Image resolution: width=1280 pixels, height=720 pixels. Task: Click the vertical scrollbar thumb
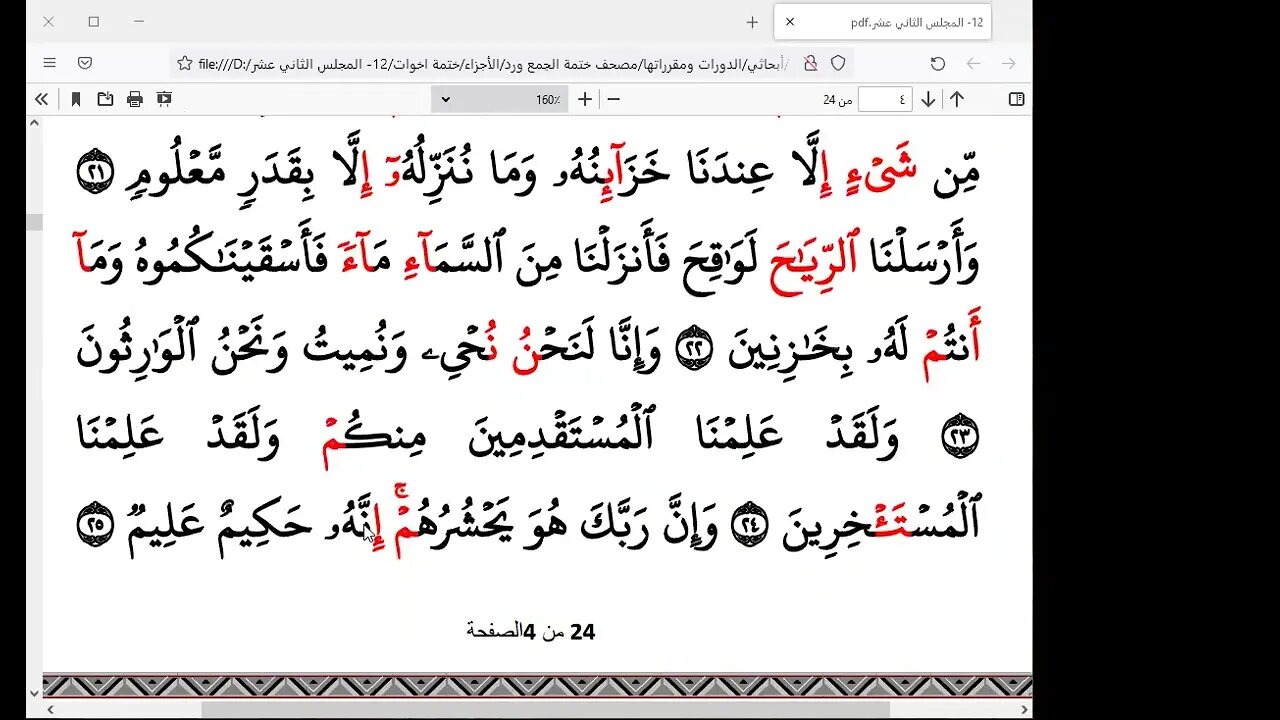(x=34, y=222)
